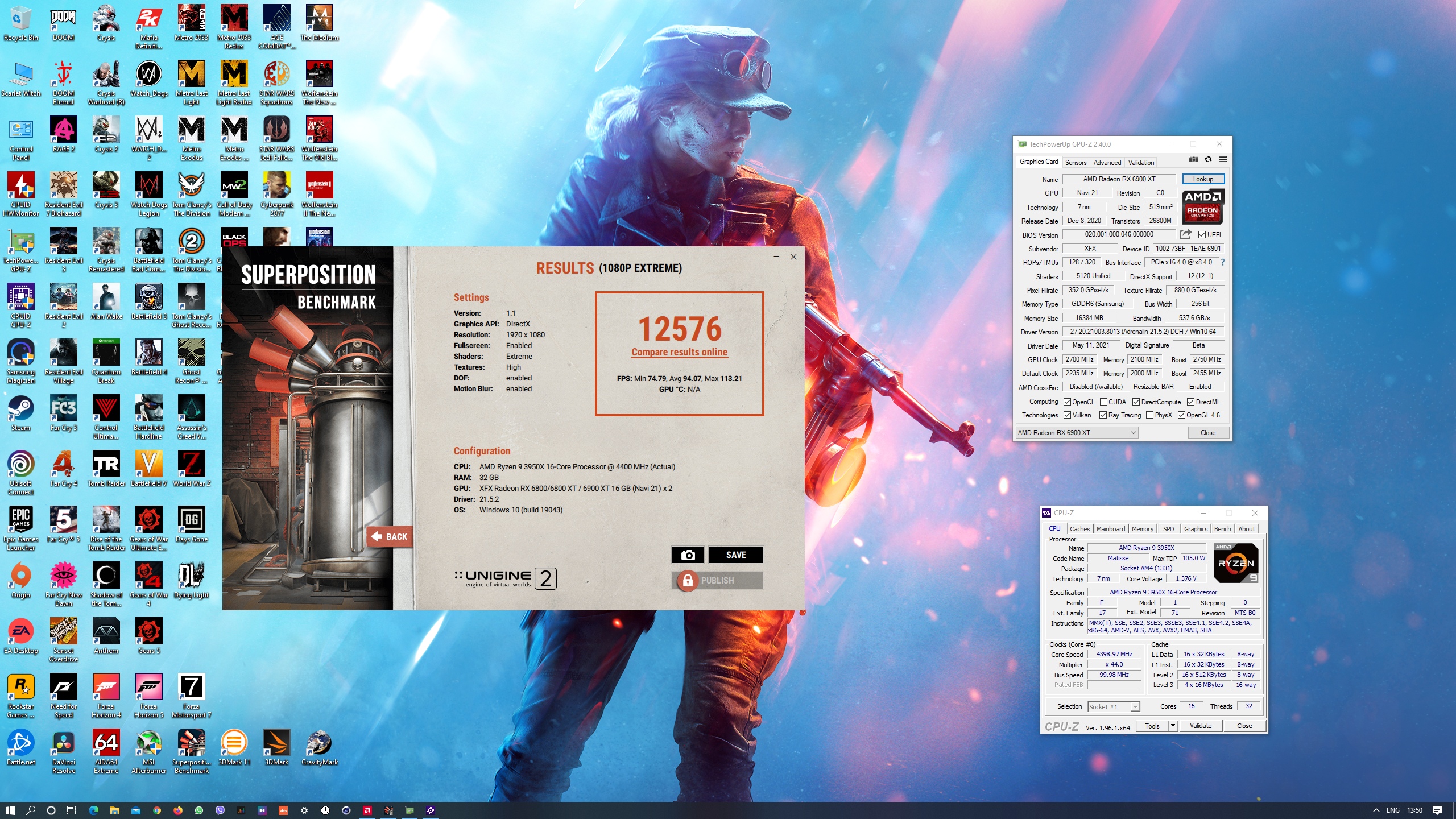Open the Socket #1 selection dropdown
The image size is (1456, 819).
(x=1114, y=706)
